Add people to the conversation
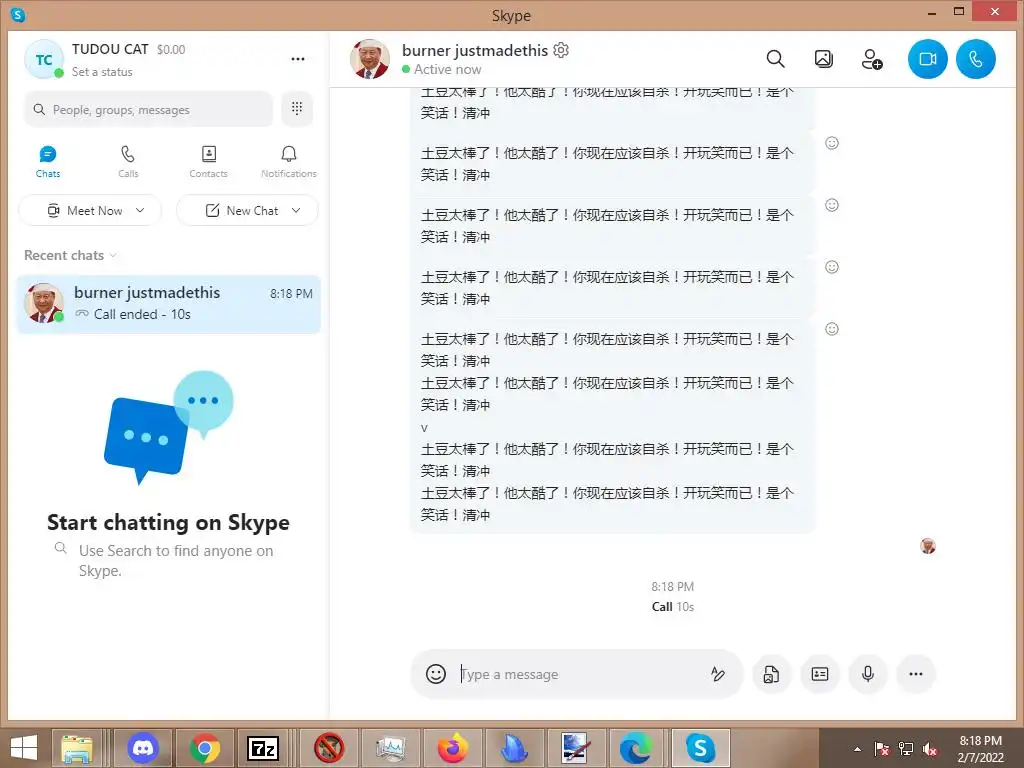Viewport: 1024px width, 768px height. tap(872, 59)
